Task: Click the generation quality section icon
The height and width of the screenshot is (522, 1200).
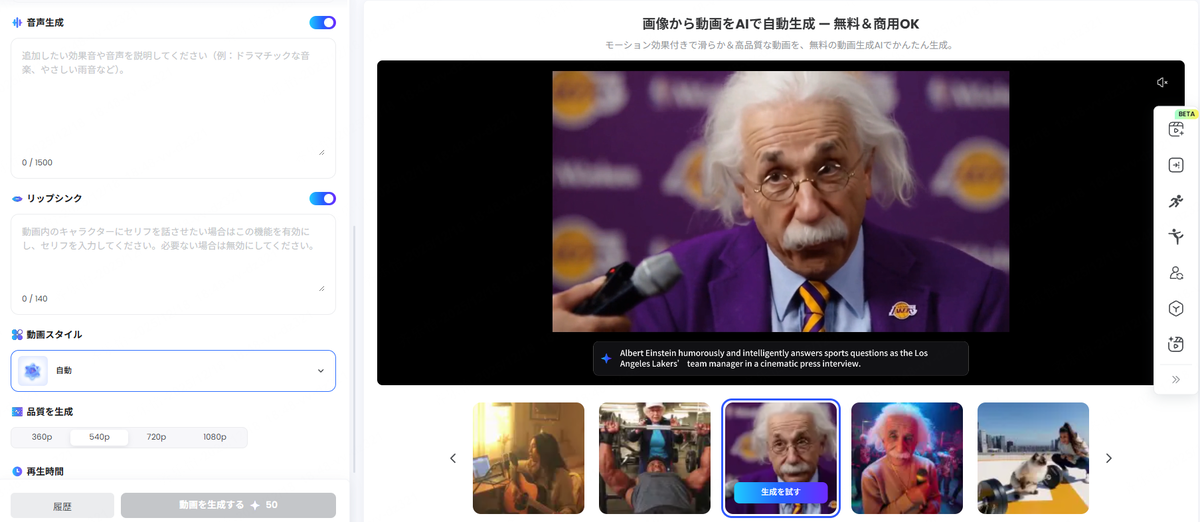Action: (x=17, y=411)
